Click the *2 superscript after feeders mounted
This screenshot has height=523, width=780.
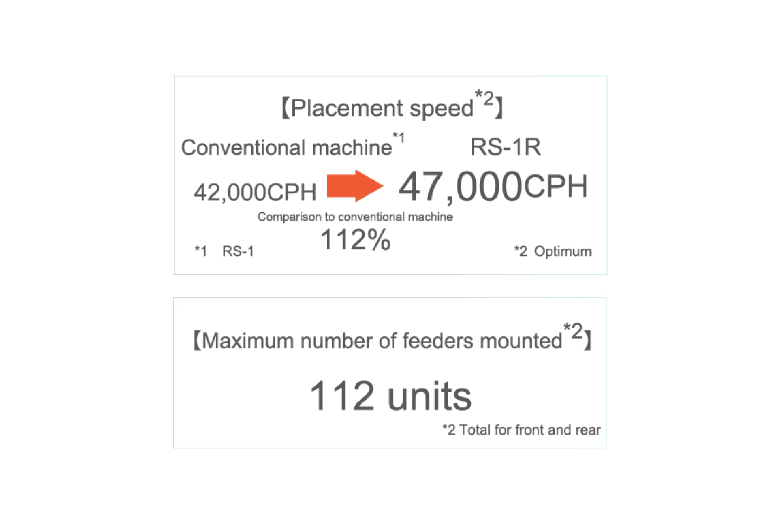tap(573, 330)
